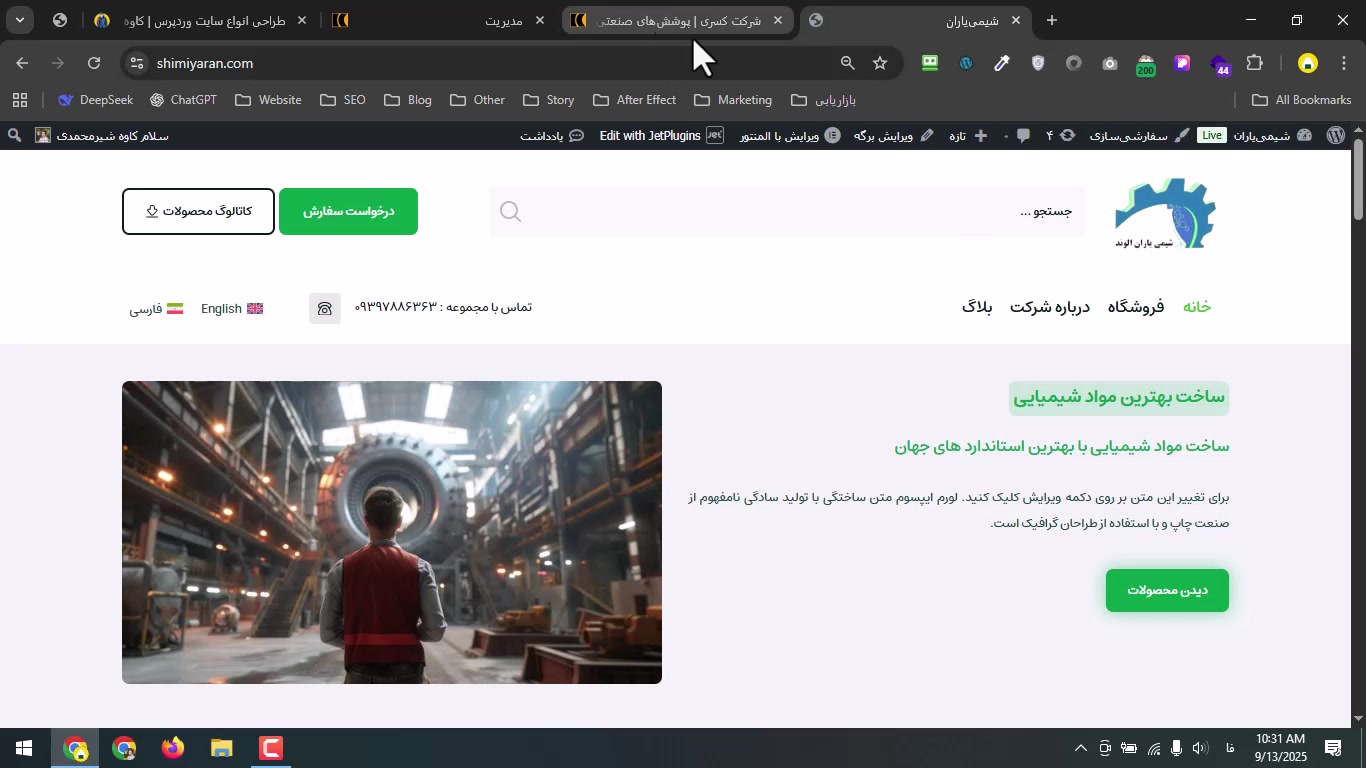Expand the Story bookmarks folder
The height and width of the screenshot is (768, 1366).
point(549,100)
